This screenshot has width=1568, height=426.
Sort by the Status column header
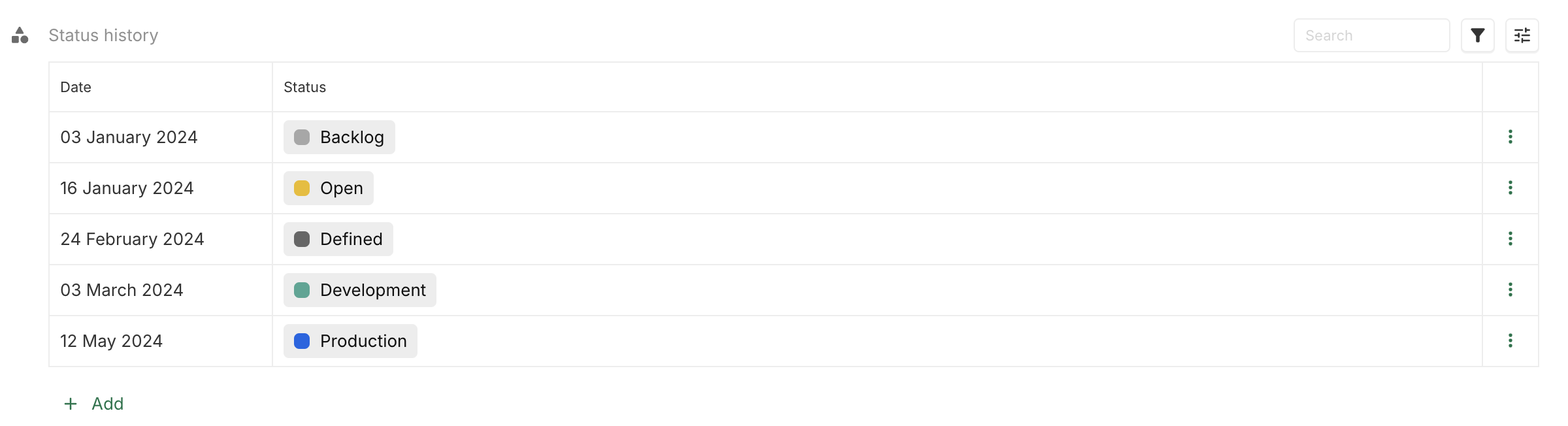pos(304,86)
